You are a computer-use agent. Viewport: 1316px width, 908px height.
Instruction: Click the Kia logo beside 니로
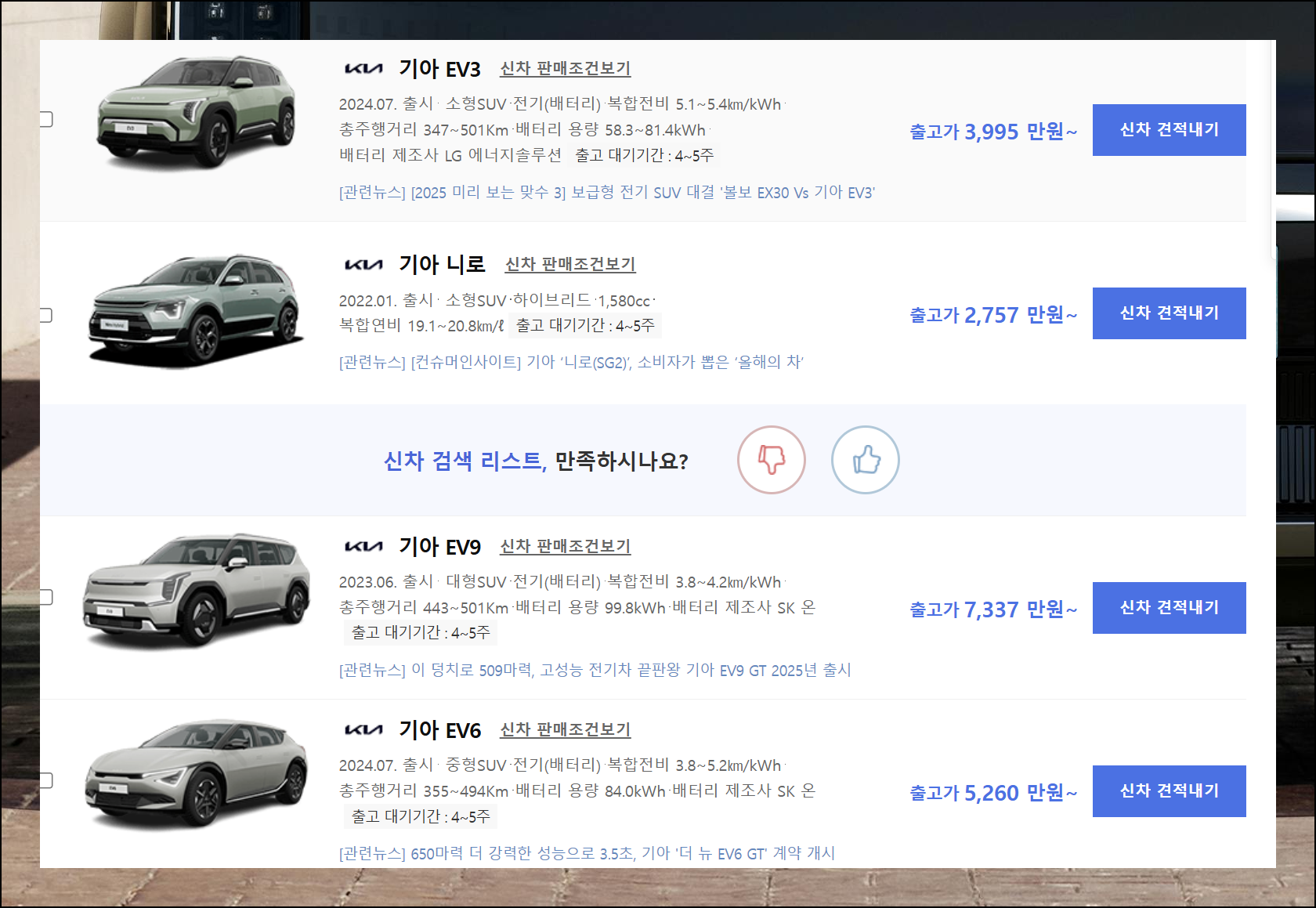363,265
